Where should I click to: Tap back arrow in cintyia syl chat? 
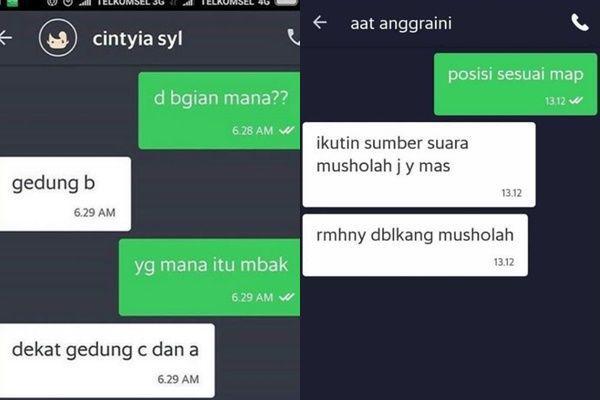(5, 38)
